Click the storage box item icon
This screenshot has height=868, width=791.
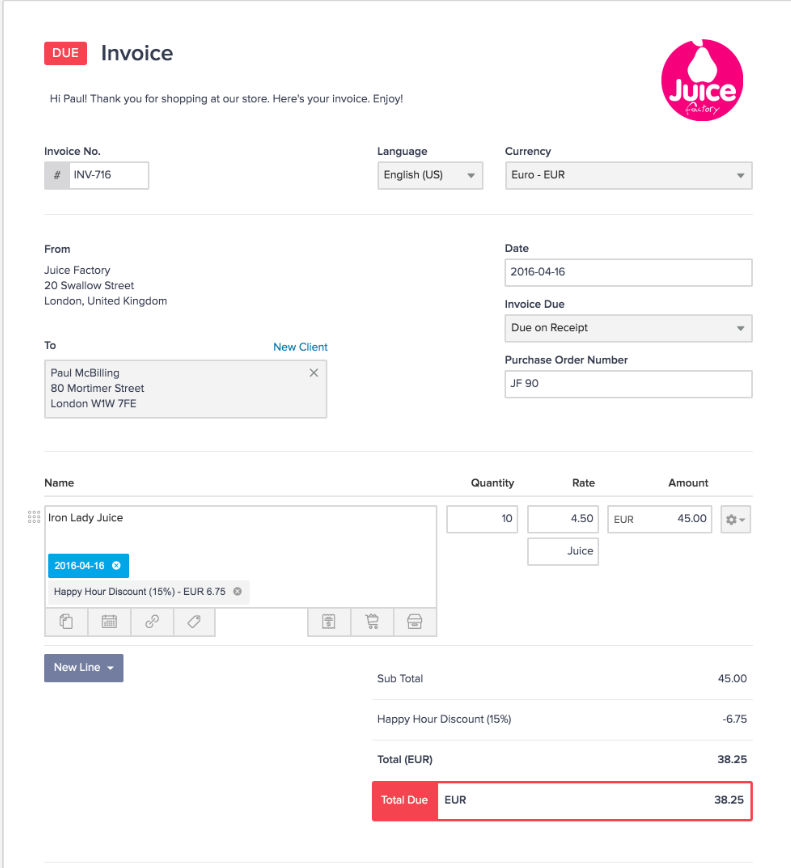pyautogui.click(x=415, y=622)
